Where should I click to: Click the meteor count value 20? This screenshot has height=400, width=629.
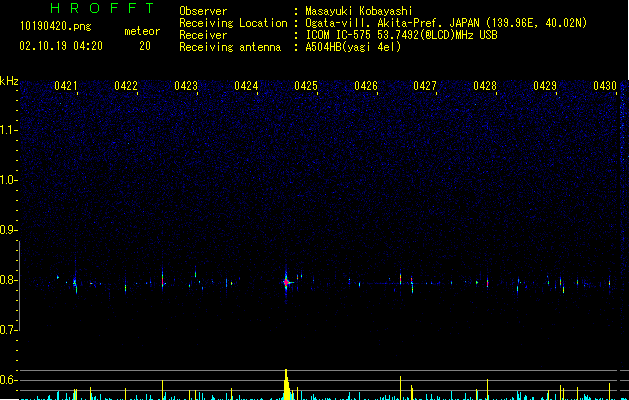coord(145,46)
